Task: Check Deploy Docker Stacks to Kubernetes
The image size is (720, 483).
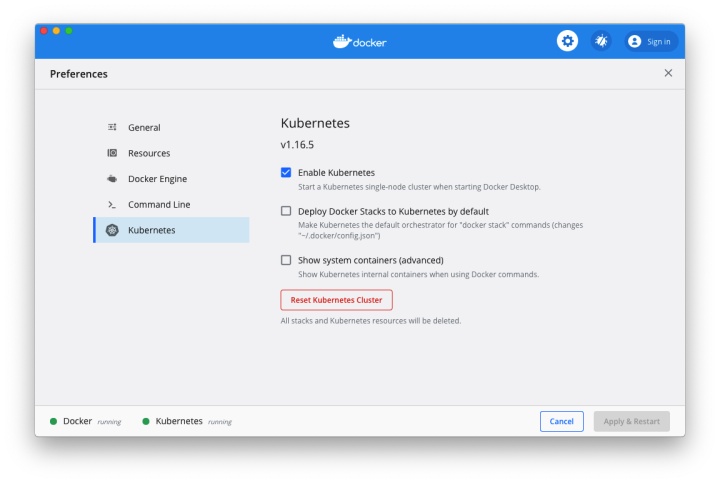Action: [x=286, y=211]
